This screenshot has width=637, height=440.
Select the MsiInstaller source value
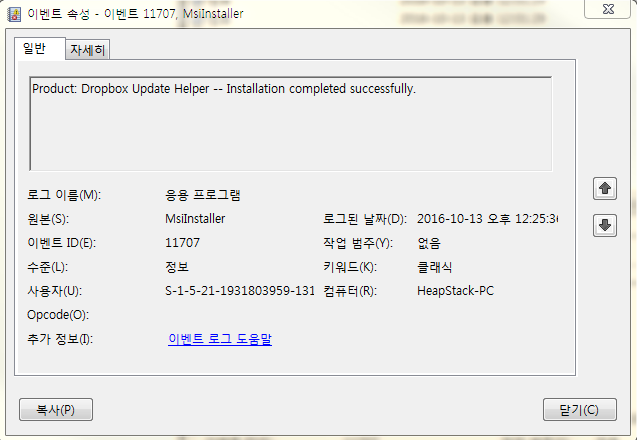(x=195, y=219)
